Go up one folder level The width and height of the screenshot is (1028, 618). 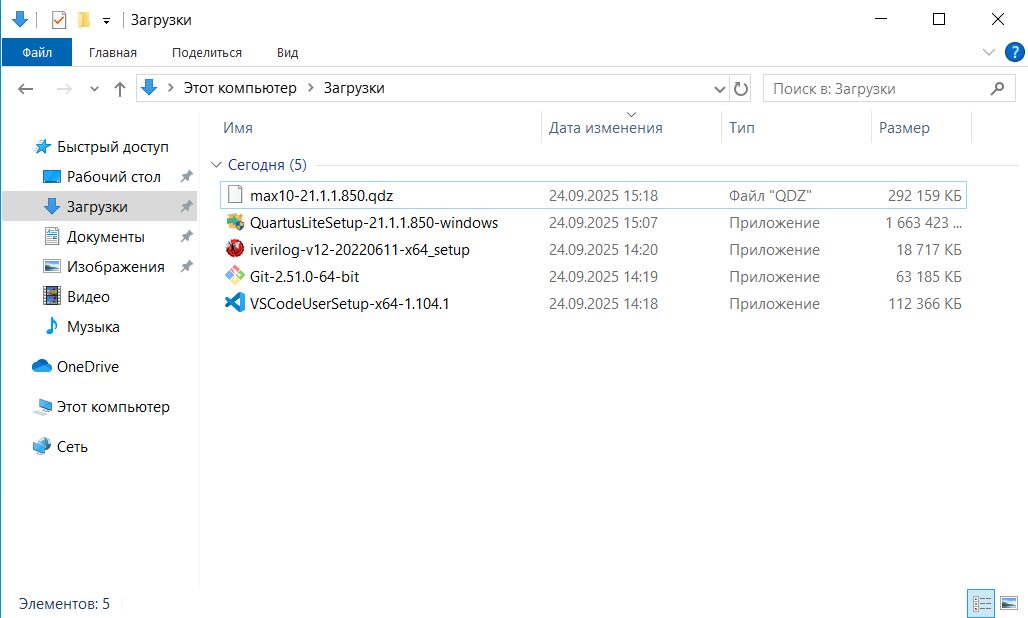(x=119, y=88)
